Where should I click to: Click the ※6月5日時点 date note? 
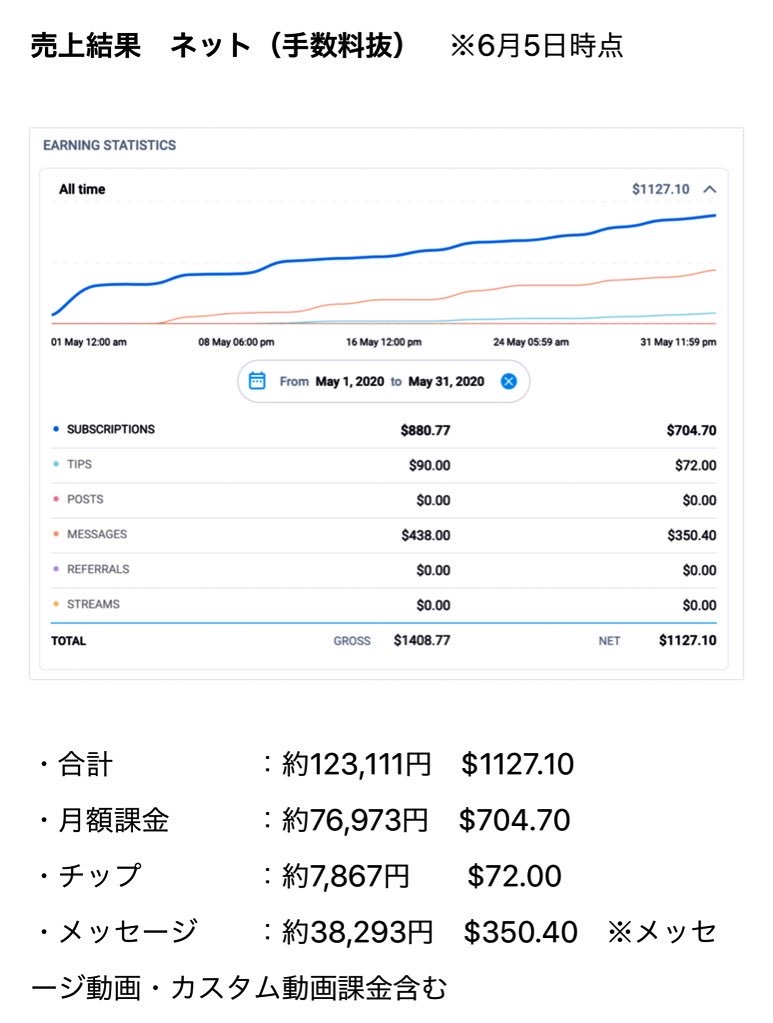(536, 46)
